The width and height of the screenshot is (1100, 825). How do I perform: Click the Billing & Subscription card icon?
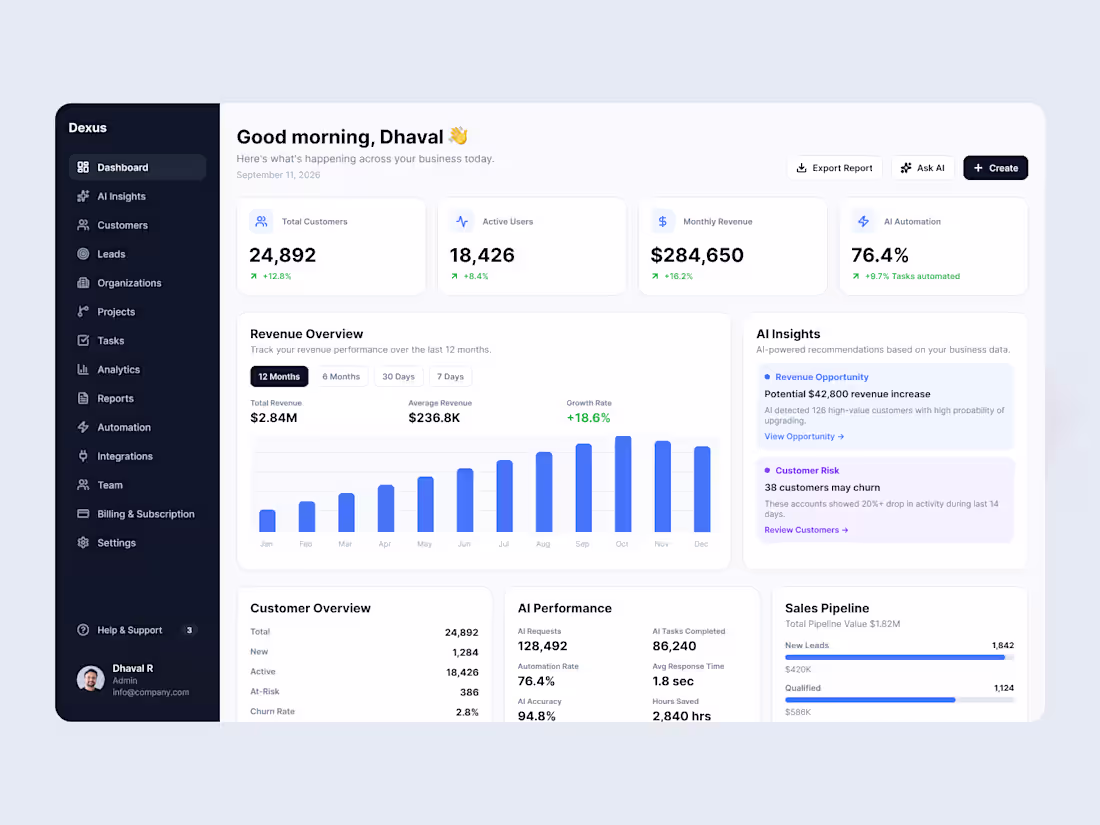[x=83, y=514]
